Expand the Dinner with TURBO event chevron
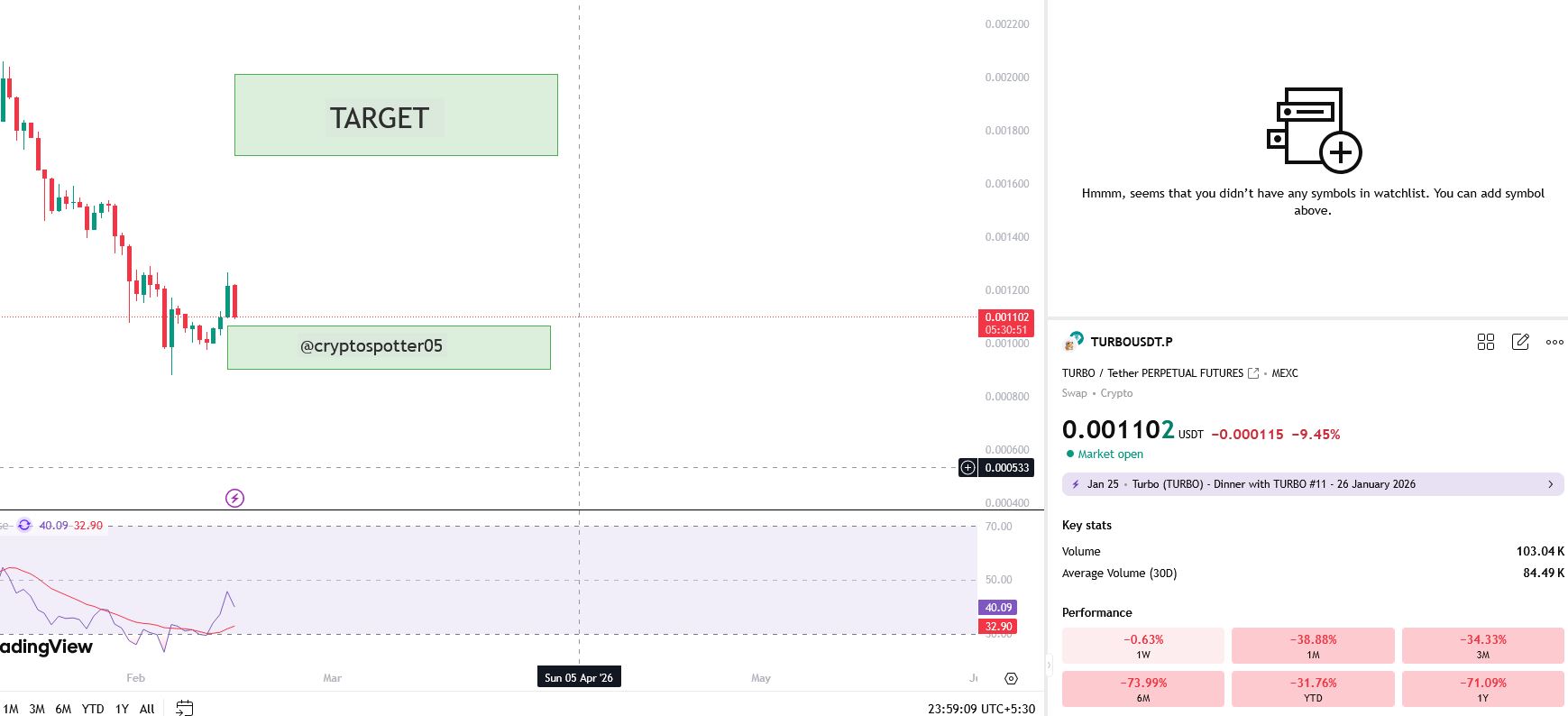This screenshot has height=716, width=1568. tap(1551, 484)
